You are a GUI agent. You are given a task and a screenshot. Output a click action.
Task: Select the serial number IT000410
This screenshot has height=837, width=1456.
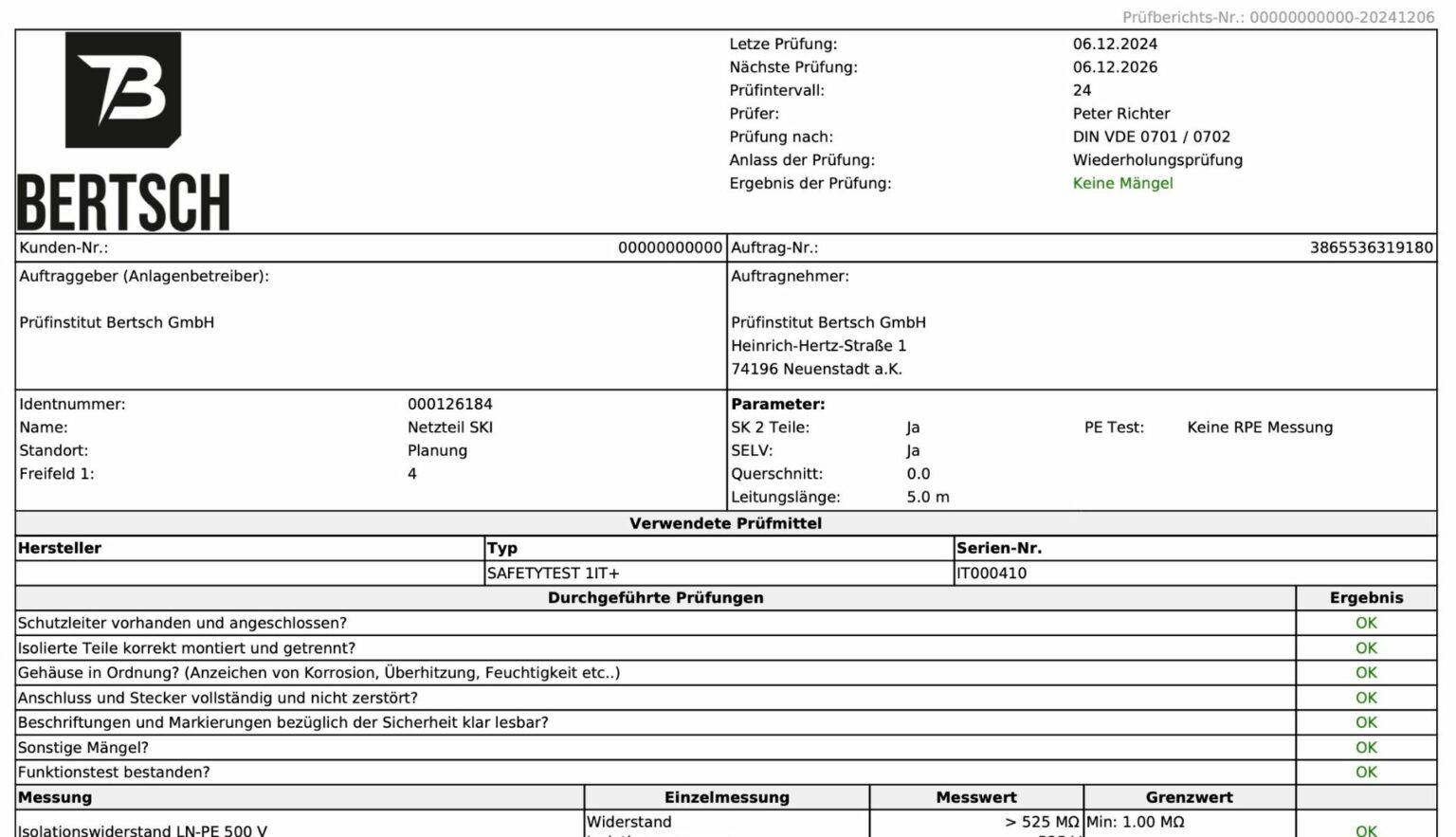pos(992,573)
